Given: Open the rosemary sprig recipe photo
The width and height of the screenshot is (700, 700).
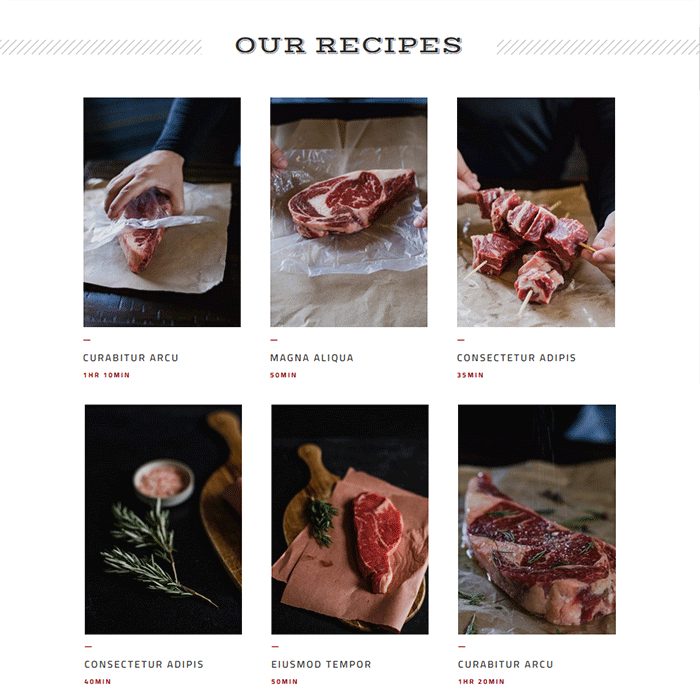Looking at the screenshot, I should [x=163, y=519].
